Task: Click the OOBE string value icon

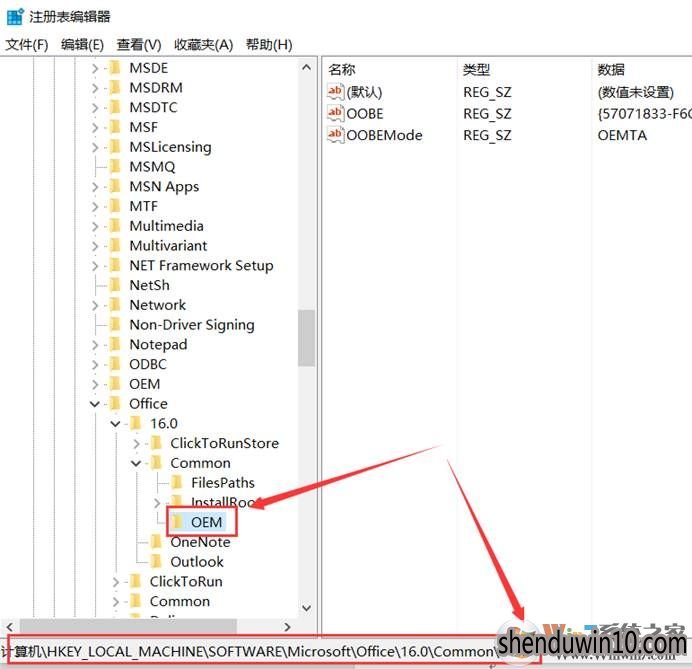Action: pyautogui.click(x=335, y=113)
